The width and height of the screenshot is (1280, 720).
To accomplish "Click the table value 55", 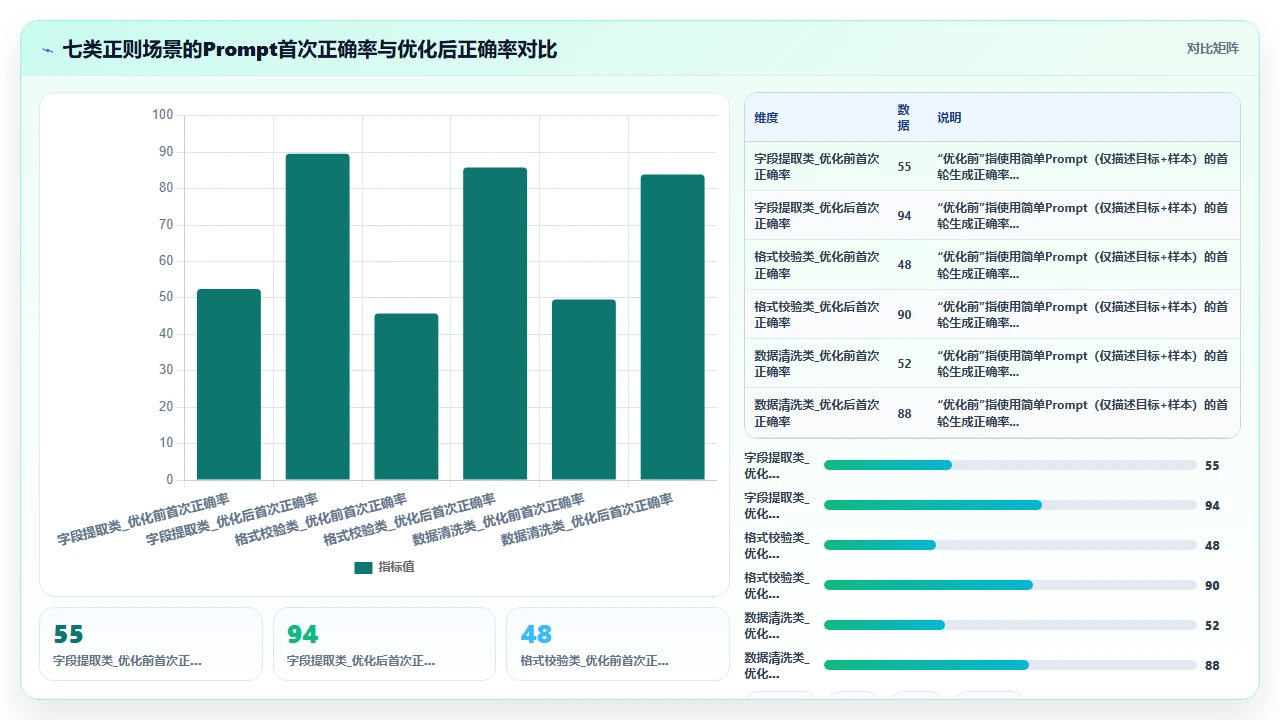I will click(904, 167).
